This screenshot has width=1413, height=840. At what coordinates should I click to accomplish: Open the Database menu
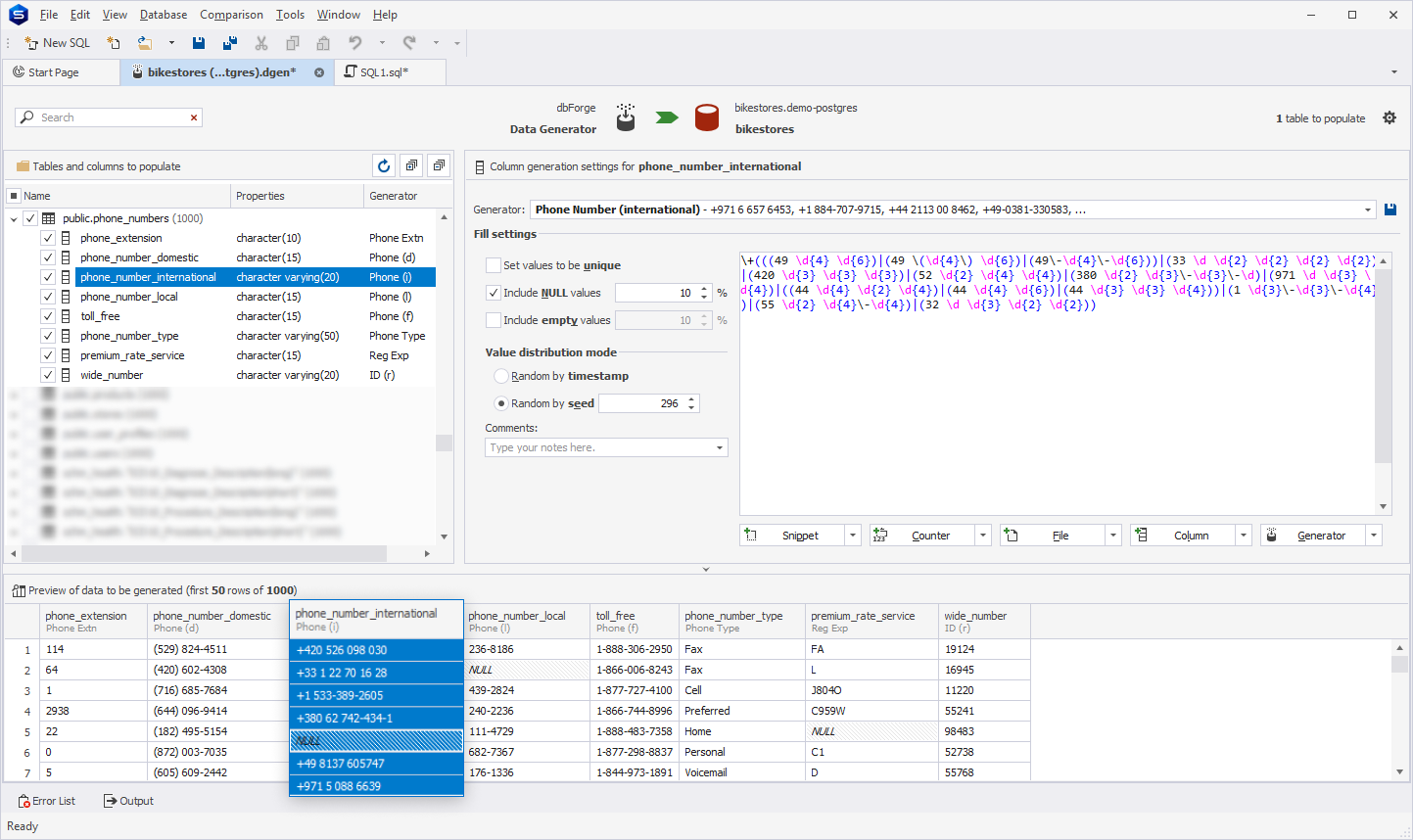(164, 15)
